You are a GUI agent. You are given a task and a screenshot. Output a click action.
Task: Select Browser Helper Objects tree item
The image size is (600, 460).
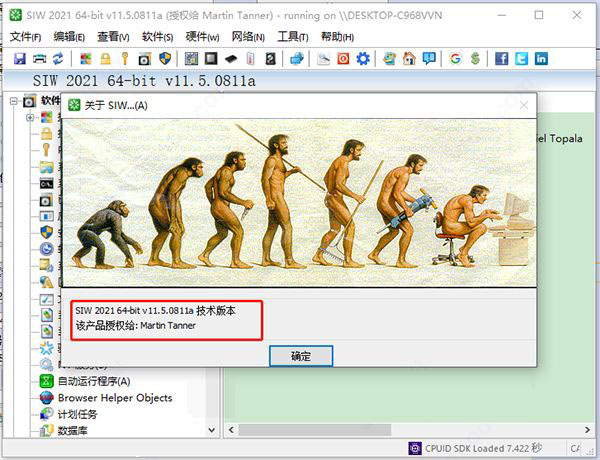[115, 398]
